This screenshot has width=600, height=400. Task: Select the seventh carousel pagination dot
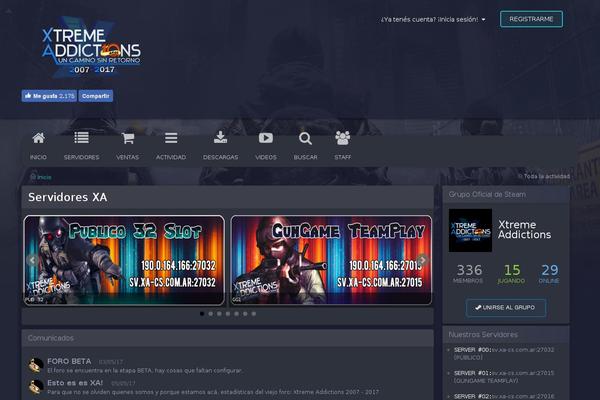click(x=254, y=313)
